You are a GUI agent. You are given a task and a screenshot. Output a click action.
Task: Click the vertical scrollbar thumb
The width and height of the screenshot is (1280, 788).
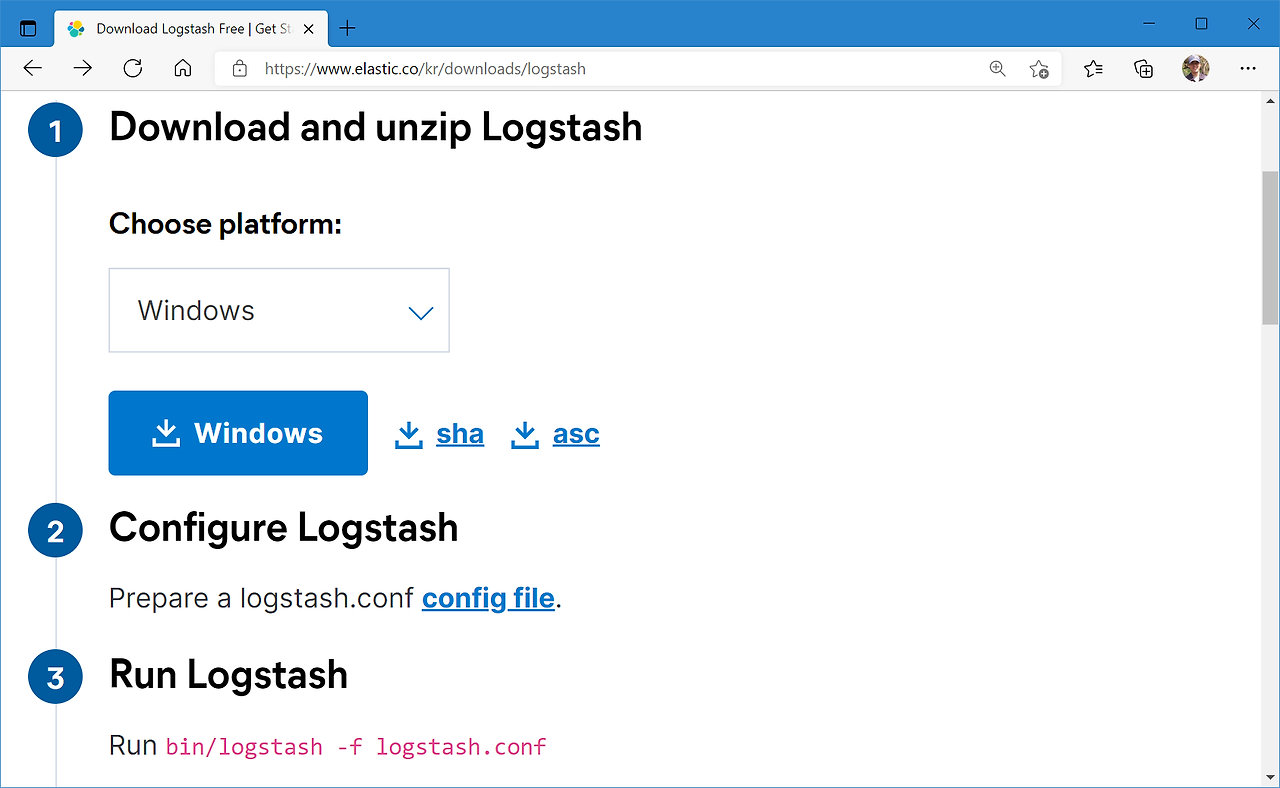tap(1270, 248)
